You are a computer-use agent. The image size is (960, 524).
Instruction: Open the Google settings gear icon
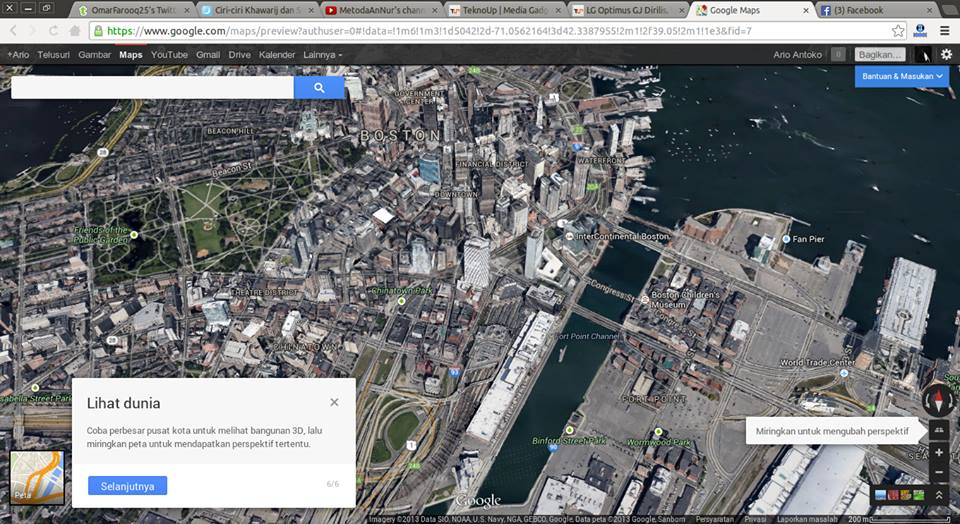[947, 54]
